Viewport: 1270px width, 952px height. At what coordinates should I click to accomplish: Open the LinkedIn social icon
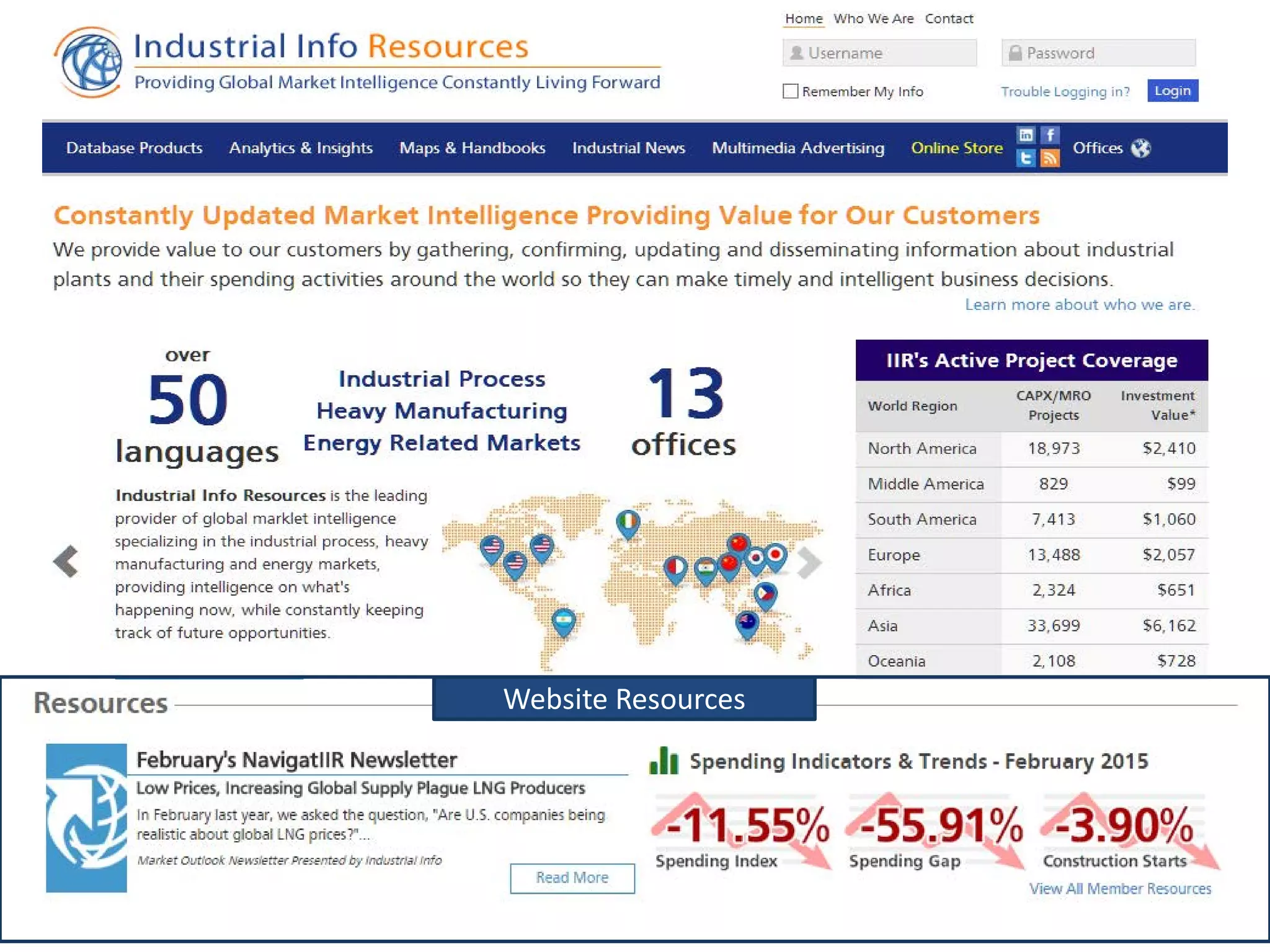pyautogui.click(x=1026, y=135)
